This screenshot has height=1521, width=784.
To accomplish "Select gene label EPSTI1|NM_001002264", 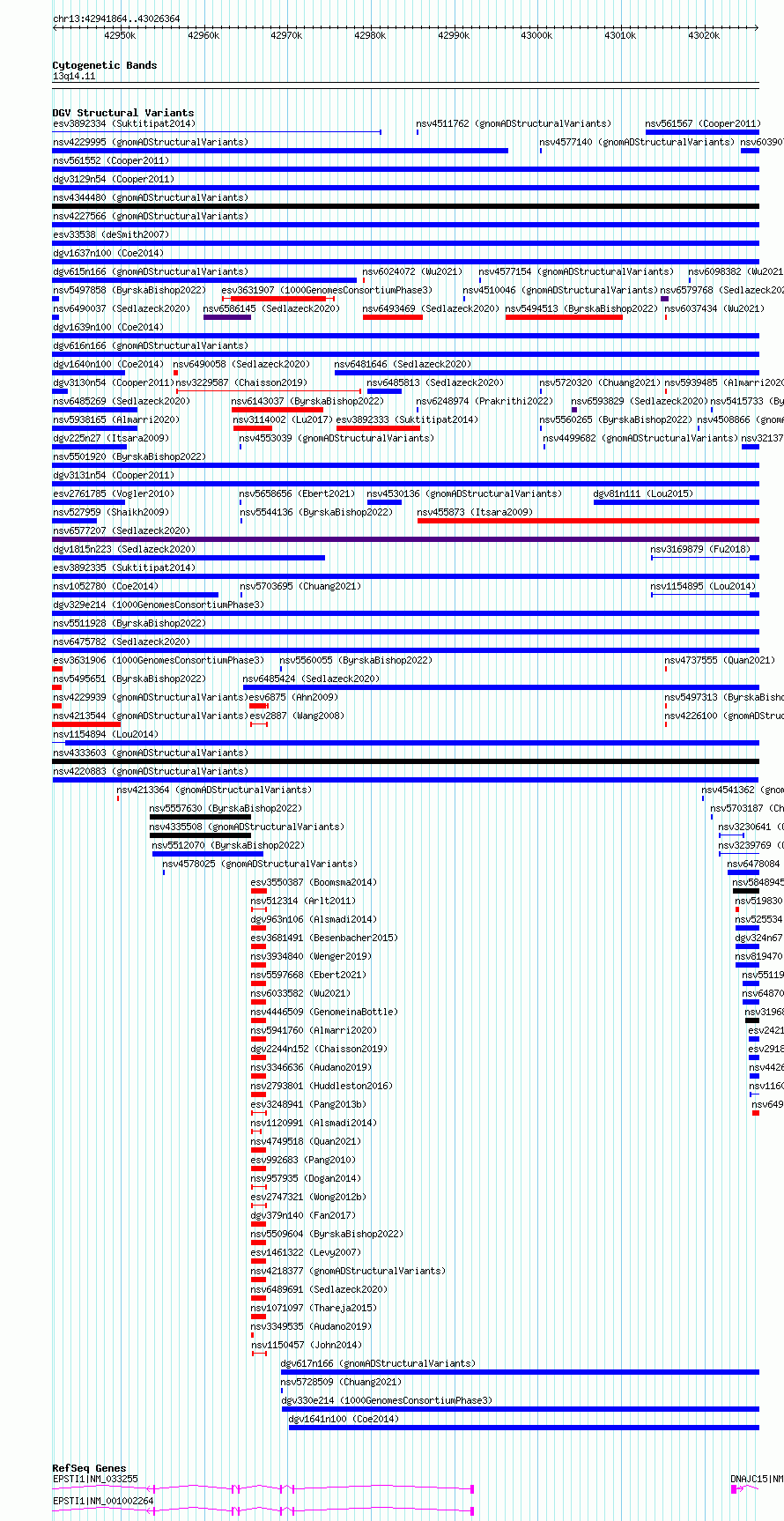I will [x=103, y=1502].
